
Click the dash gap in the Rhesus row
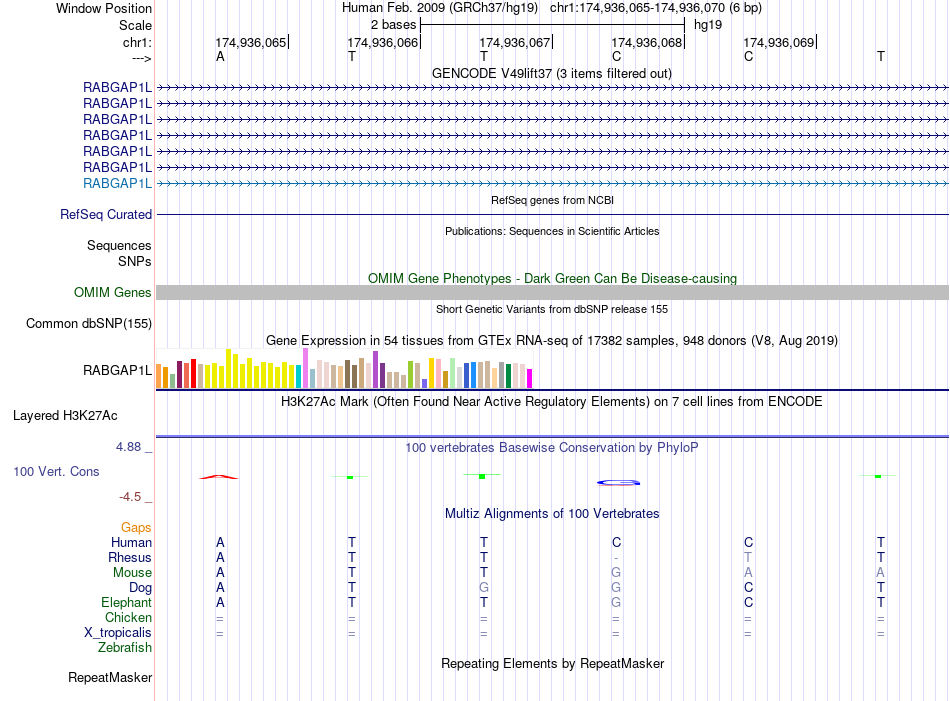616,558
